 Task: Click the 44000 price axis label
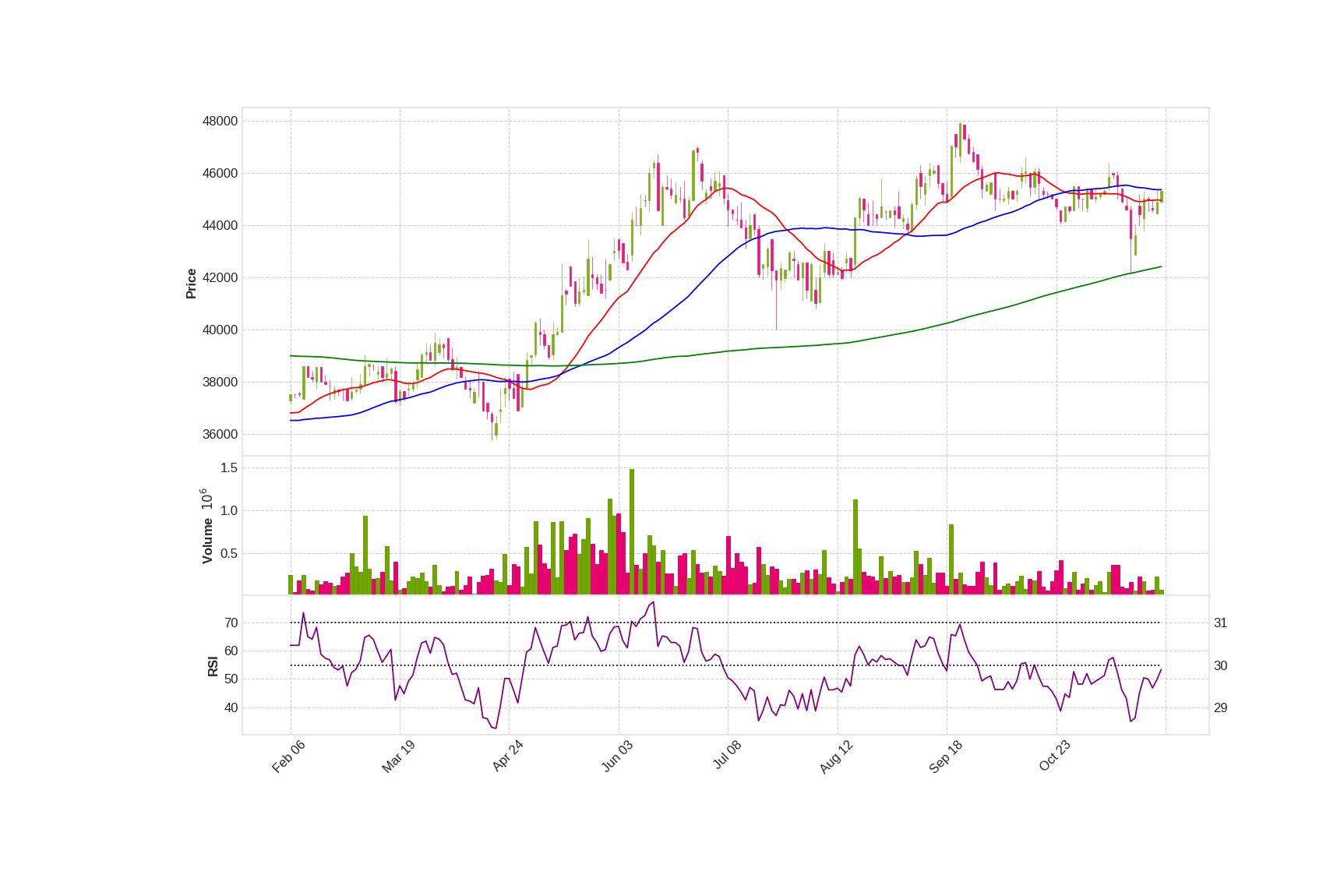220,225
